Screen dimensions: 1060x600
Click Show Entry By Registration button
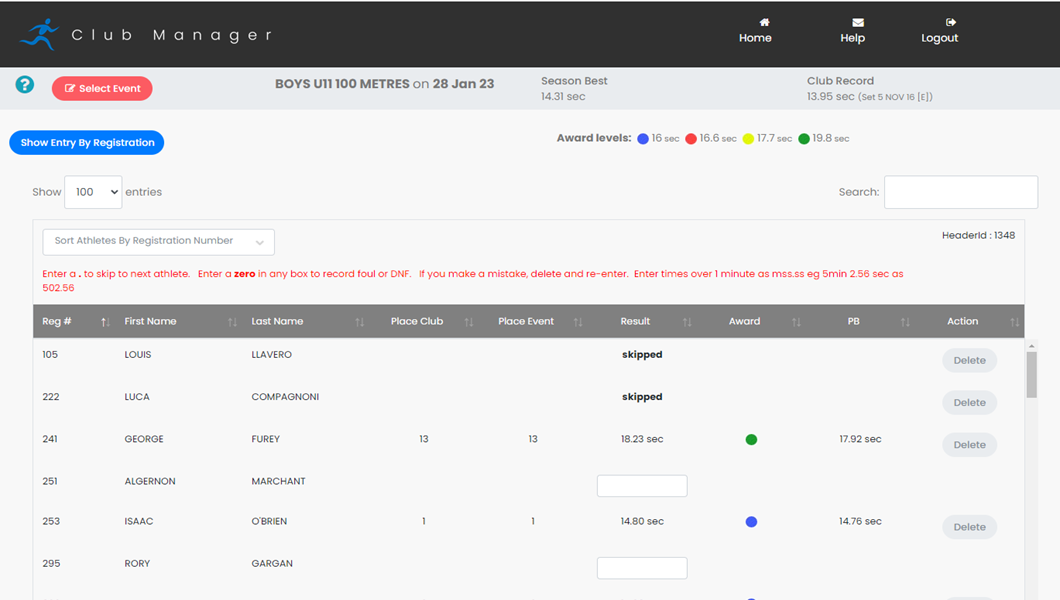(87, 143)
